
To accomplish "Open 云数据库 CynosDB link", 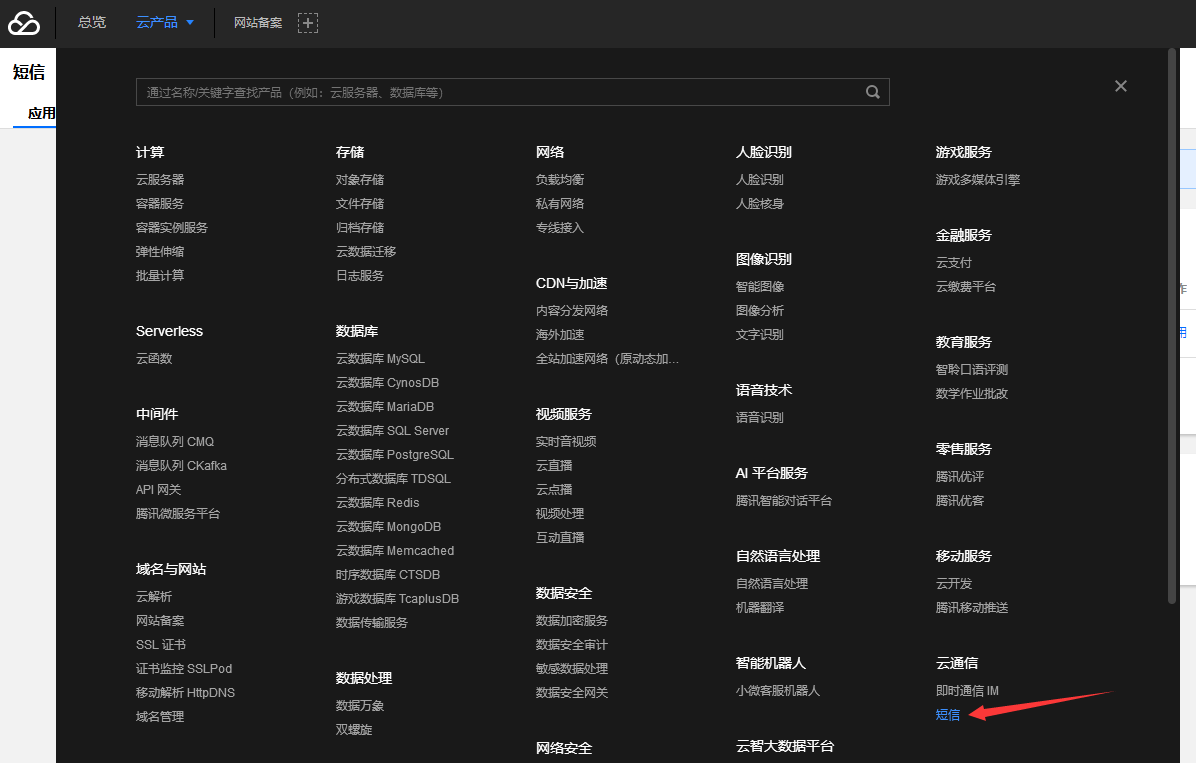I will pos(387,383).
